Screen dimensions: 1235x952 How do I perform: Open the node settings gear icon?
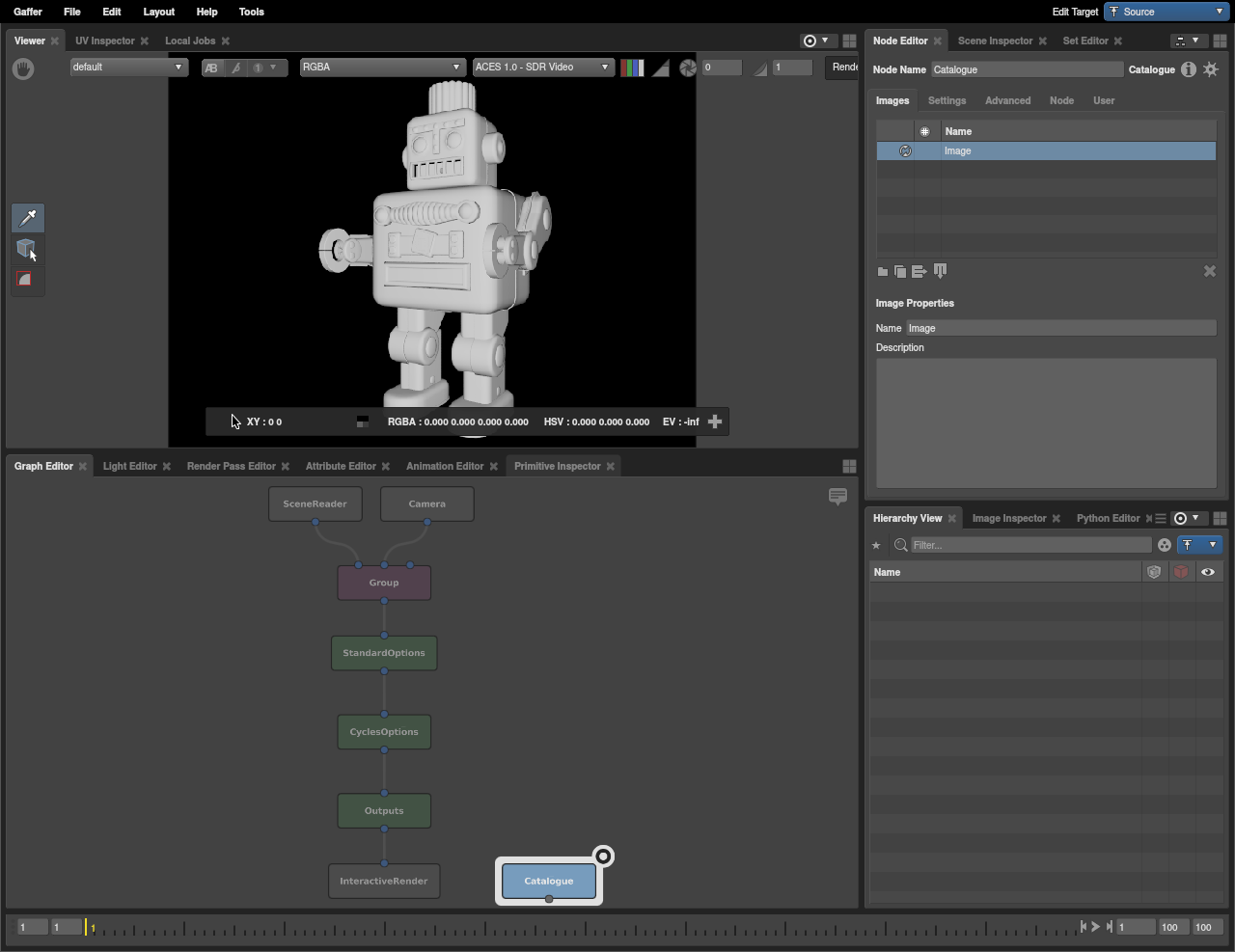(1211, 69)
